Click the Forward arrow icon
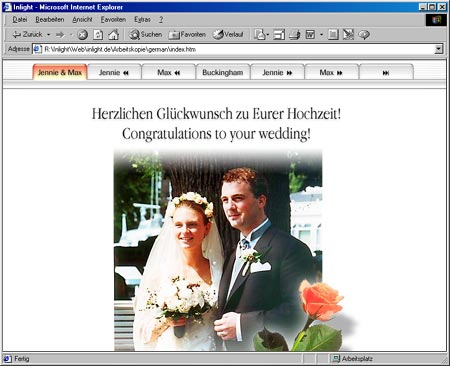 click(x=60, y=34)
